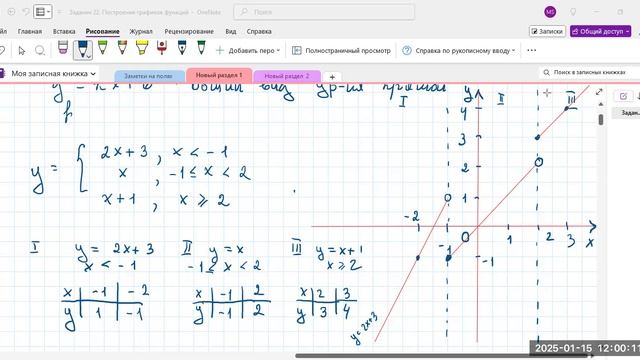Click the vertical scrollbar up arrow

(x=601, y=104)
